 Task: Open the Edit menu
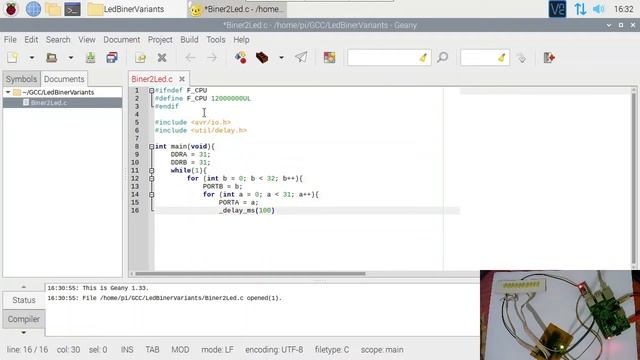pos(31,40)
